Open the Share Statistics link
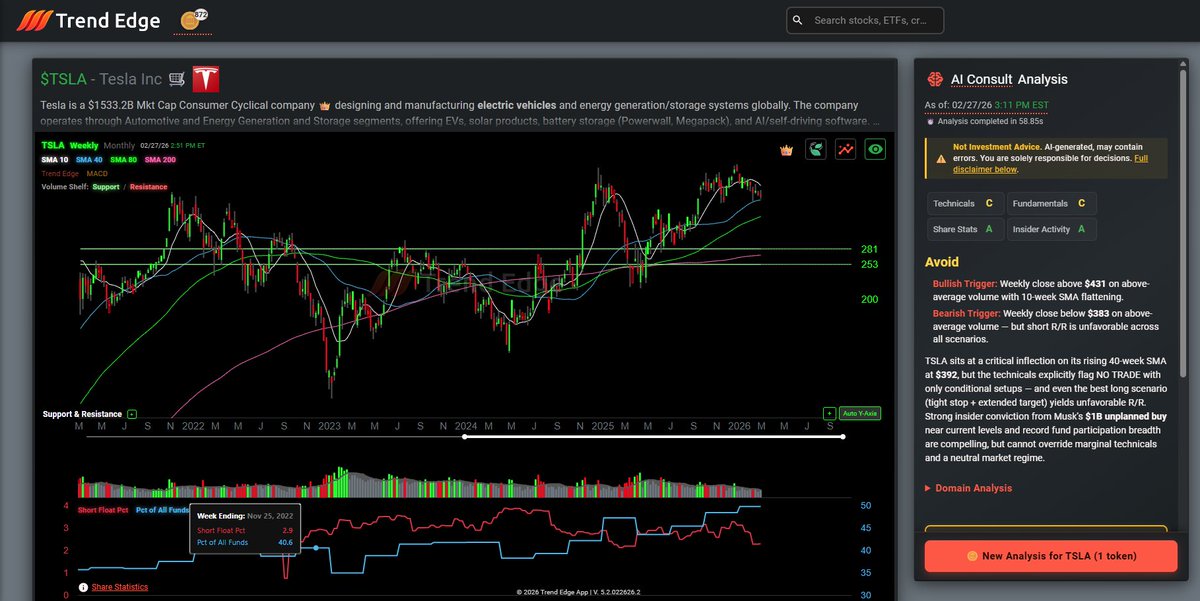 [119, 587]
